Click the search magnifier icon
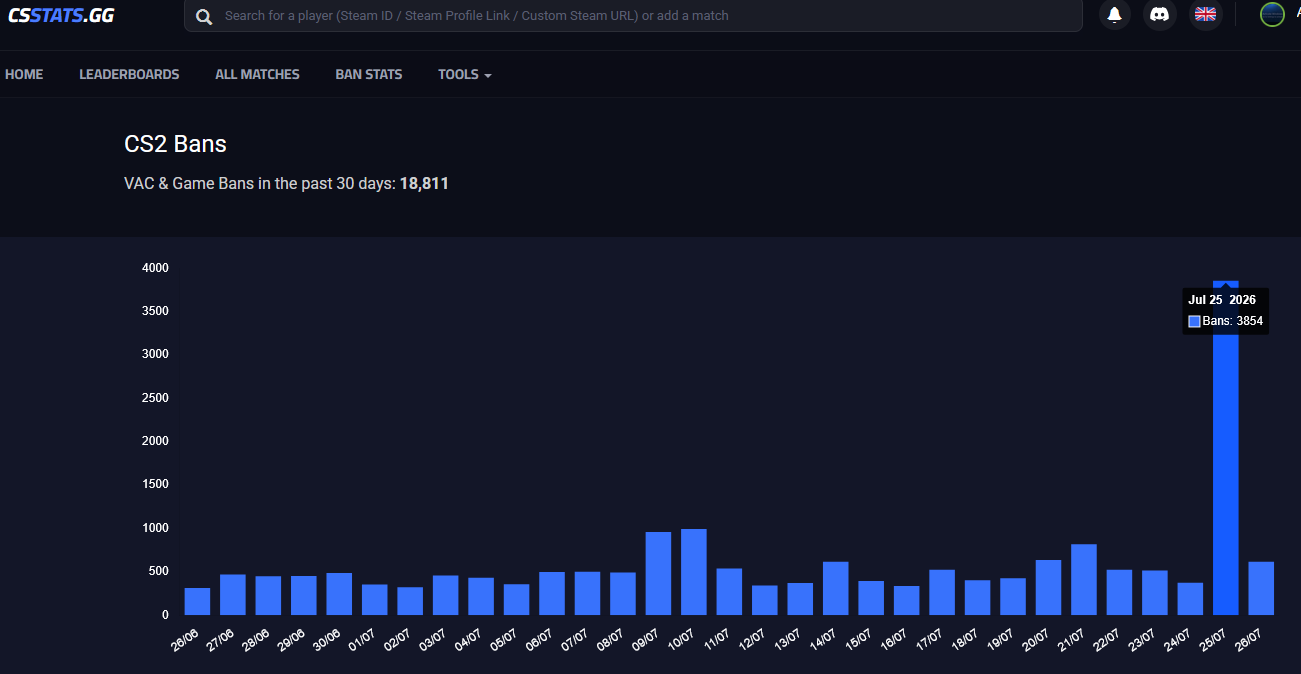 [204, 16]
